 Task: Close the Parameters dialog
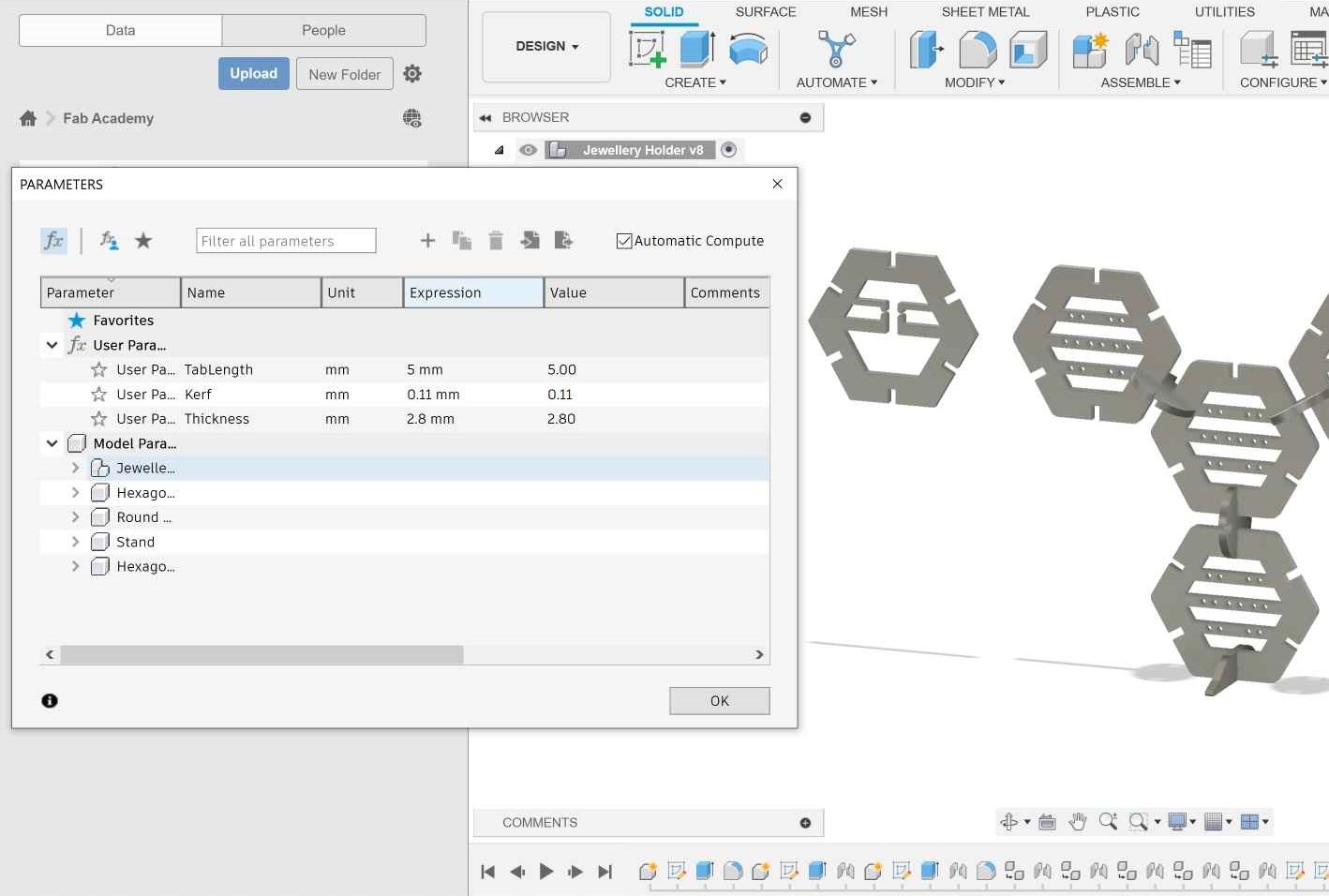pos(777,184)
